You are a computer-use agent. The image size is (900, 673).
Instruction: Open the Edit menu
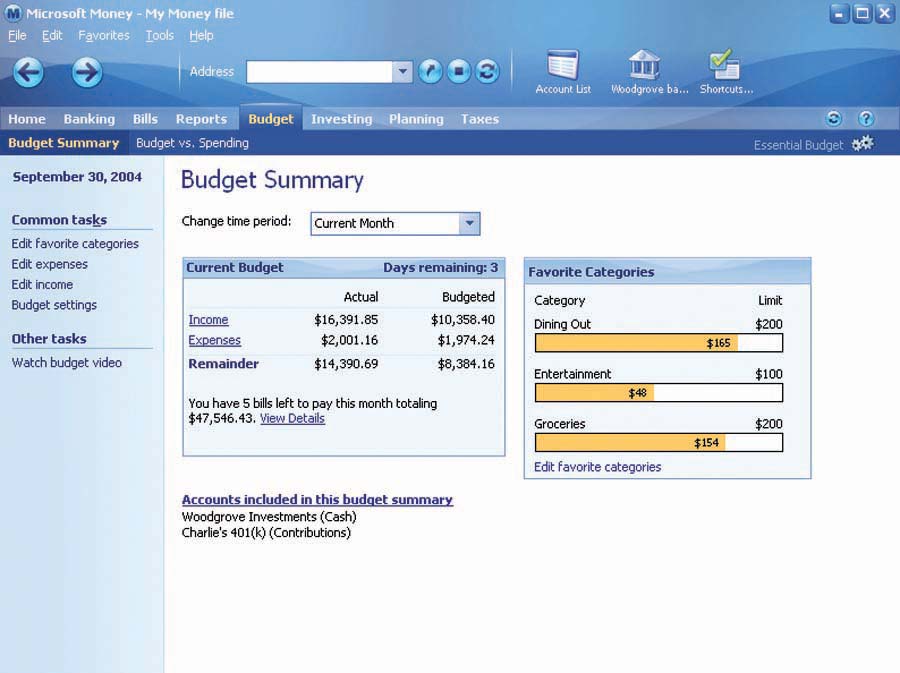coord(52,36)
